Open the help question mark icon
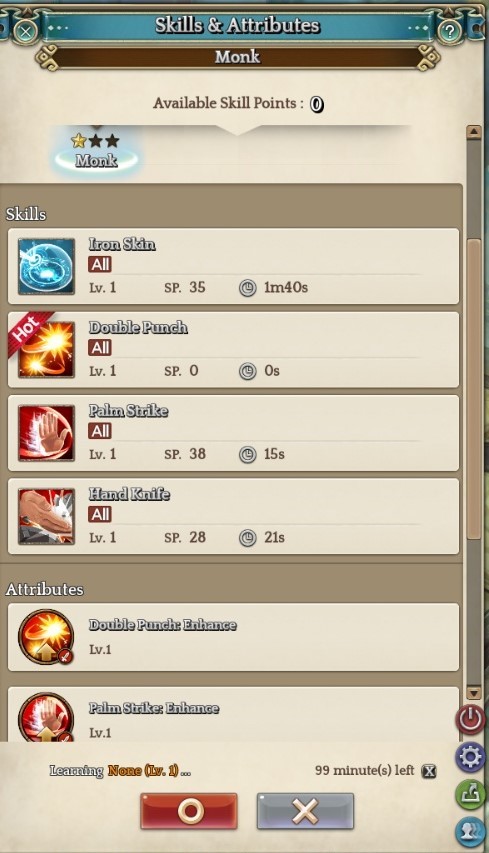The width and height of the screenshot is (489, 853). [449, 32]
